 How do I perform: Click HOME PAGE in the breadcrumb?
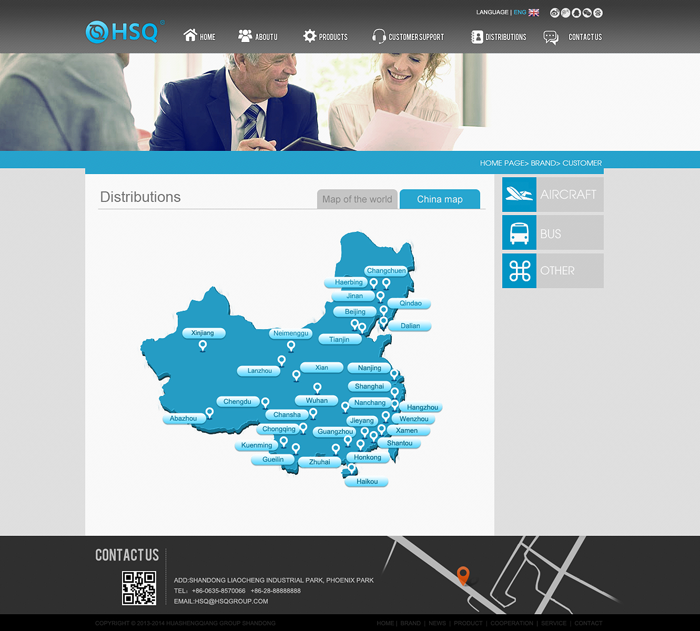502,163
